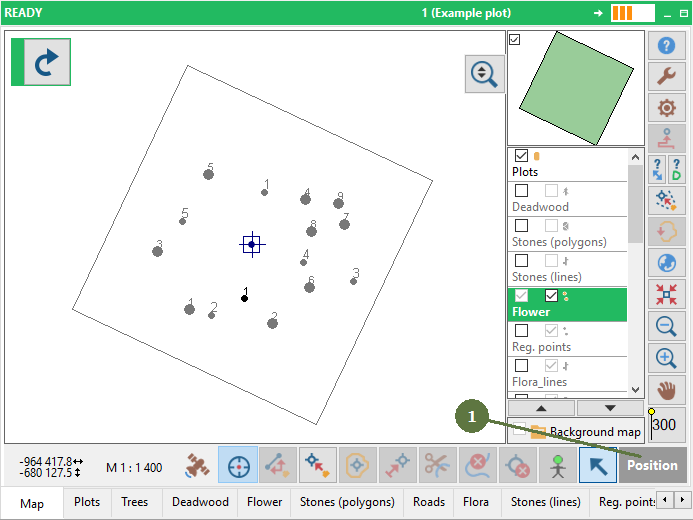Toggle the Plots layer checkbox
Image resolution: width=693 pixels, height=520 pixels.
pos(521,156)
